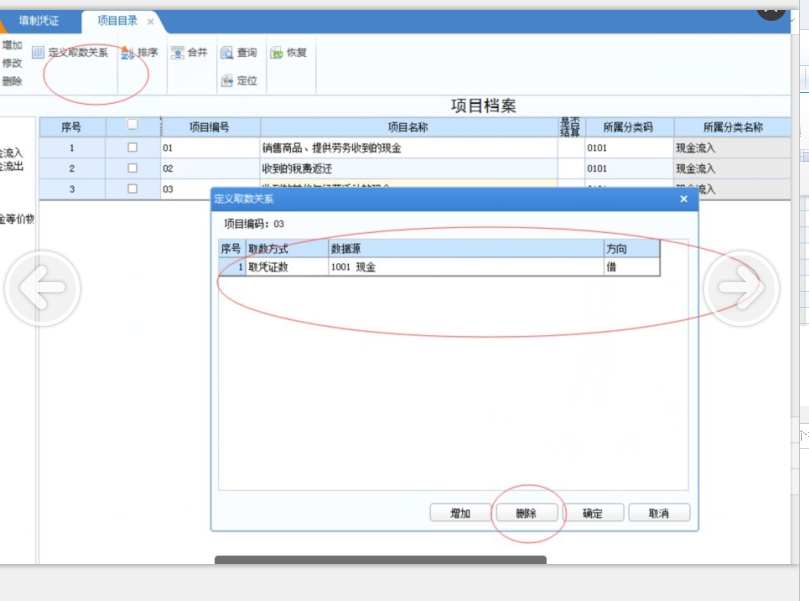Check the box for row 1
Image resolution: width=809 pixels, height=601 pixels.
coord(132,148)
